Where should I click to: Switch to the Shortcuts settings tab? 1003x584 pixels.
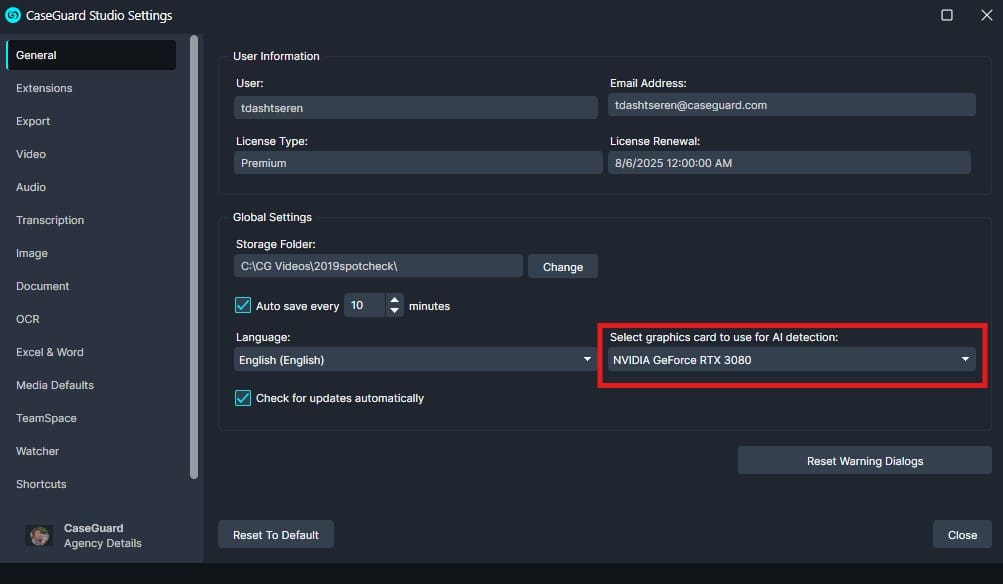coord(40,484)
